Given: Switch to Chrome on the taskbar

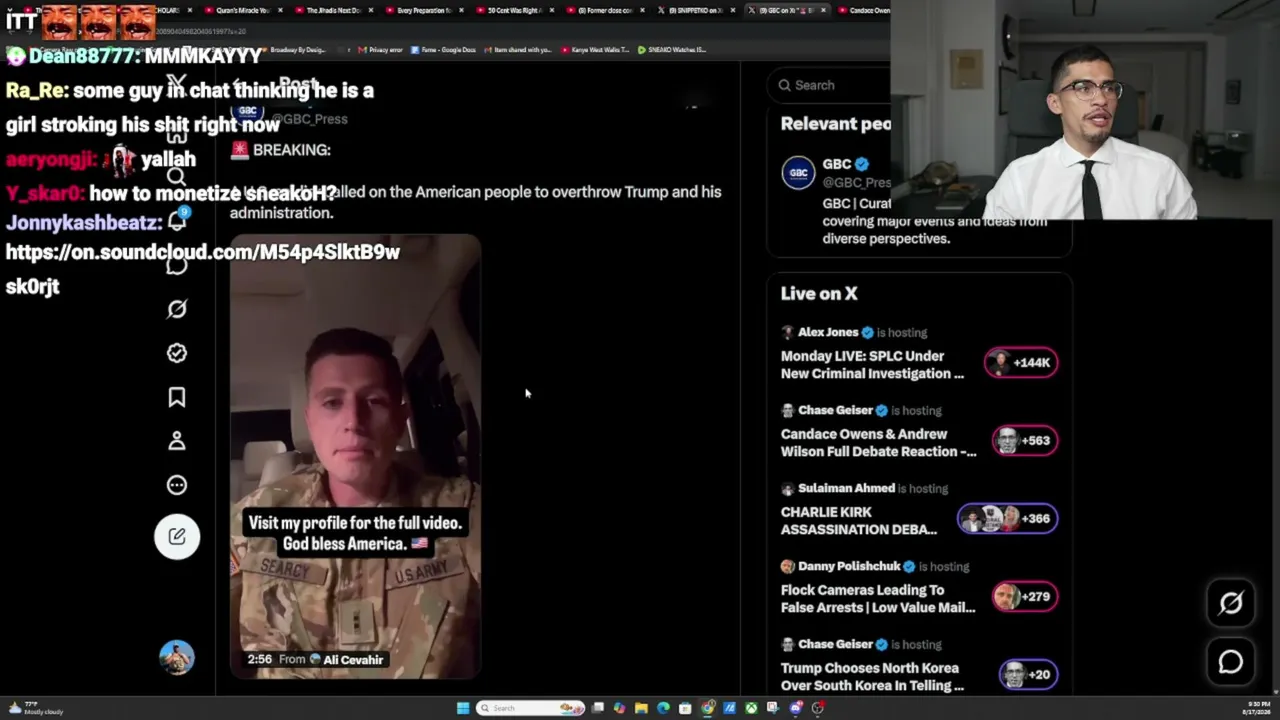Looking at the screenshot, I should tap(708, 708).
